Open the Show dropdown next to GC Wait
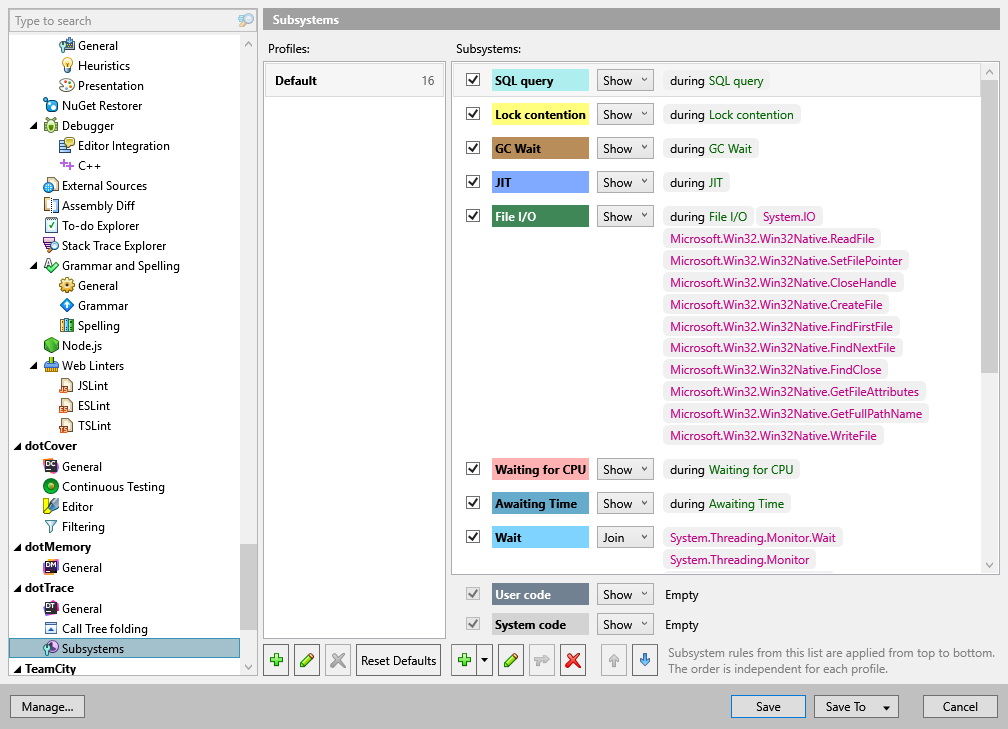The width and height of the screenshot is (1008, 729). (624, 147)
